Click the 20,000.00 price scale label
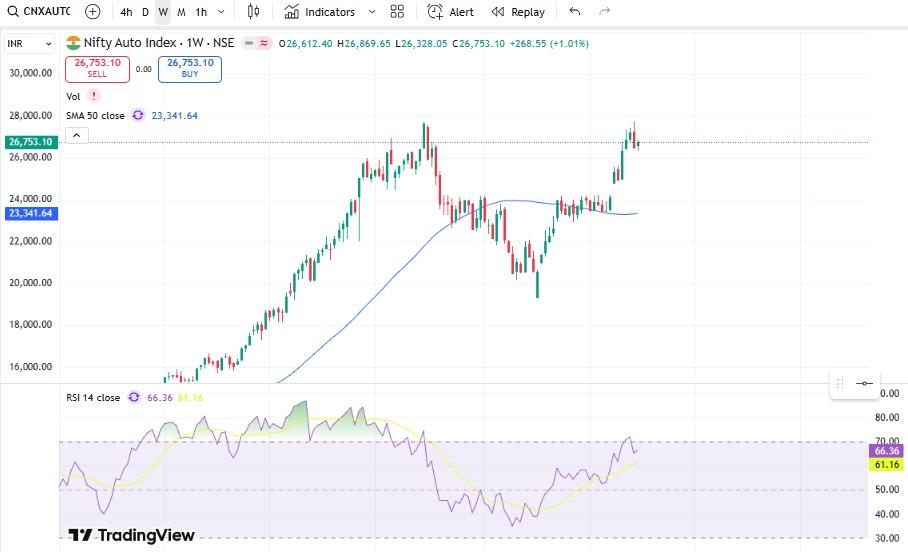Viewport: 908px width, 552px height. (x=31, y=283)
